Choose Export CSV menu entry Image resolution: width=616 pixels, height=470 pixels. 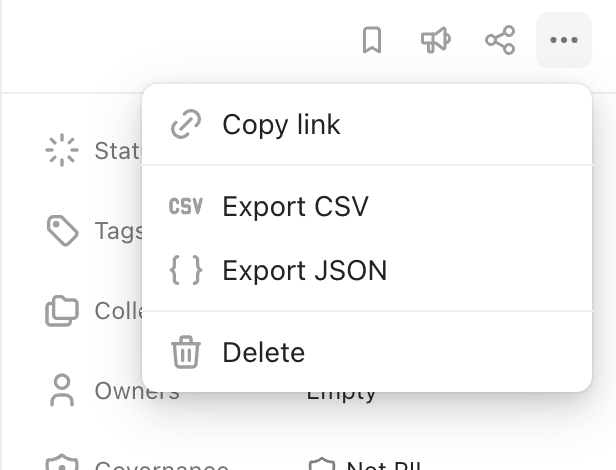point(367,206)
